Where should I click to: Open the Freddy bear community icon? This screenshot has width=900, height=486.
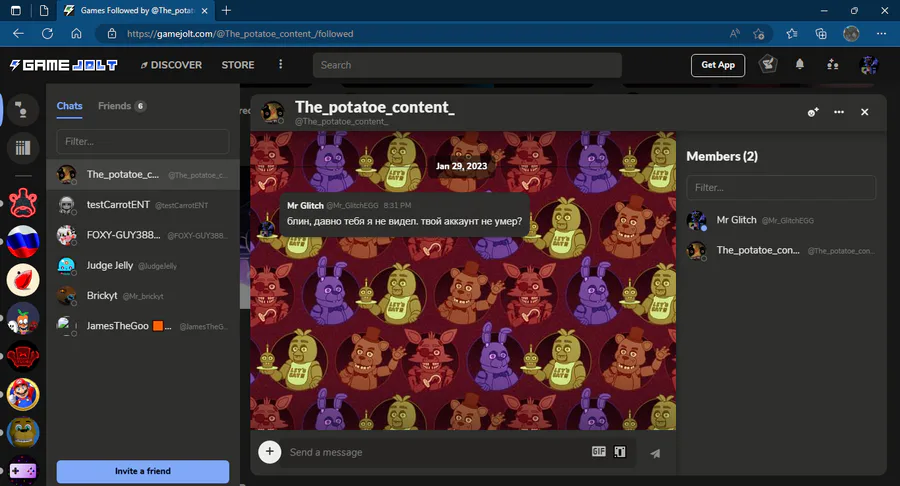point(23,433)
